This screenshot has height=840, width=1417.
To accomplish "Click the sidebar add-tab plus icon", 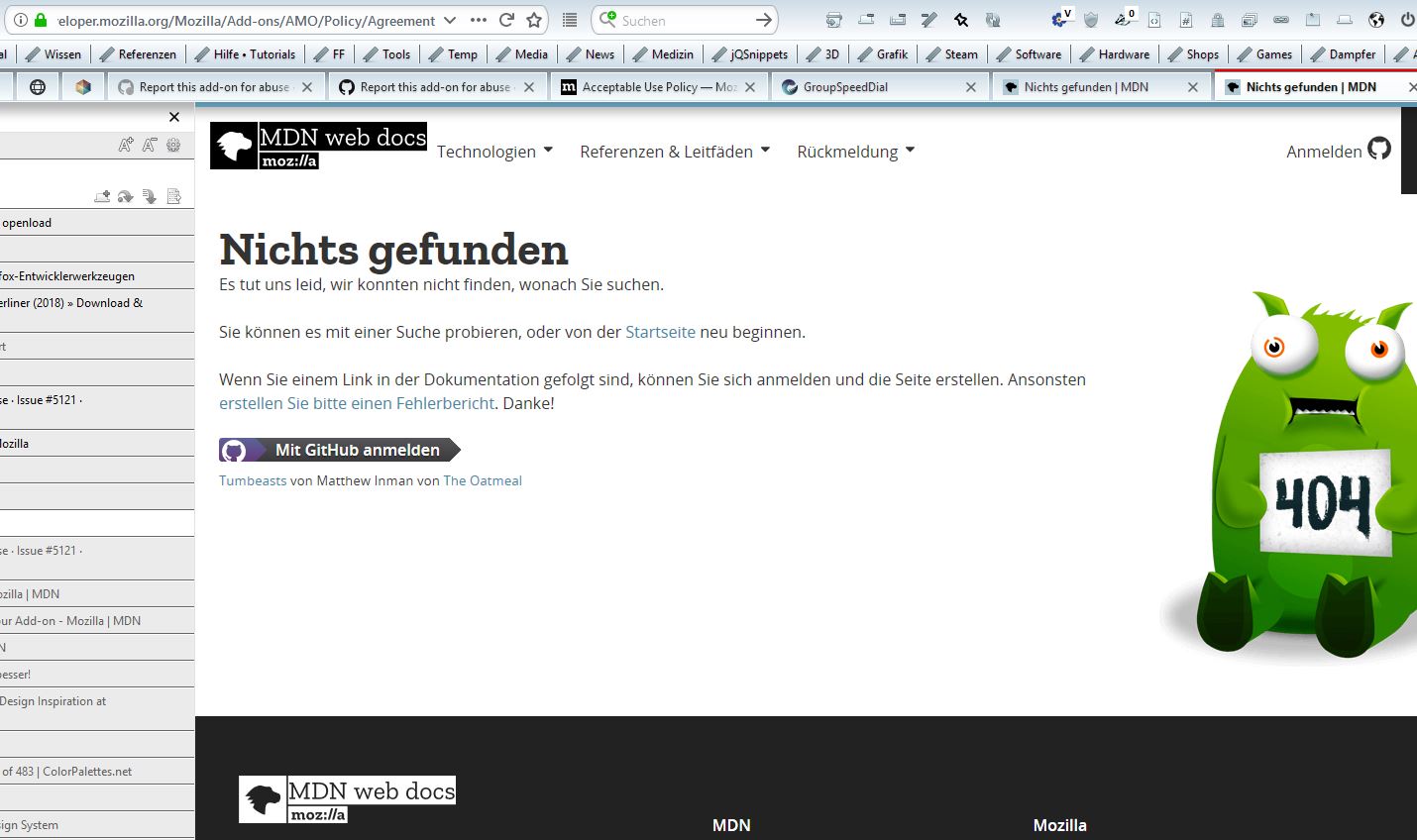I will point(102,196).
